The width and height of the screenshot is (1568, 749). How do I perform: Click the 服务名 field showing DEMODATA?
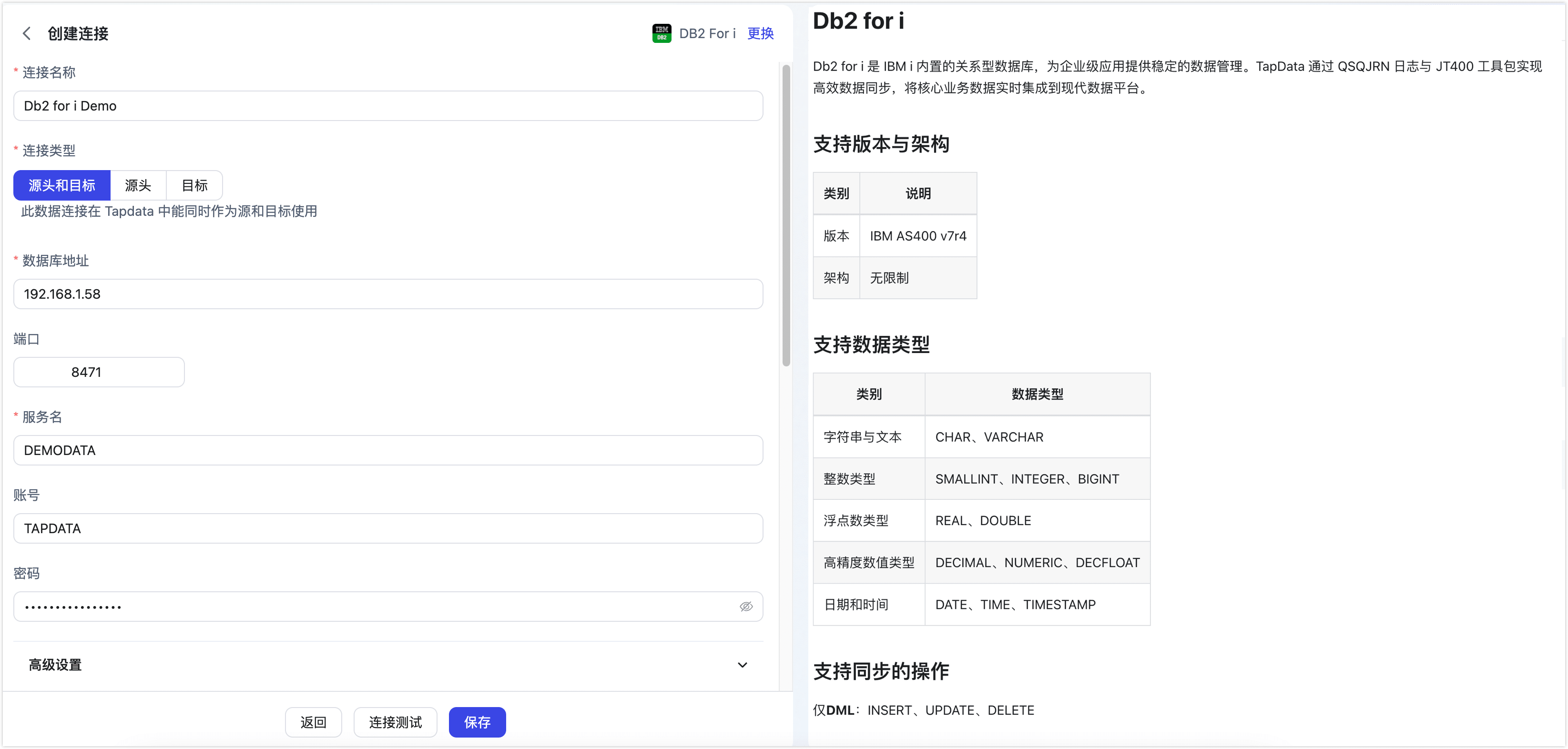coord(388,450)
